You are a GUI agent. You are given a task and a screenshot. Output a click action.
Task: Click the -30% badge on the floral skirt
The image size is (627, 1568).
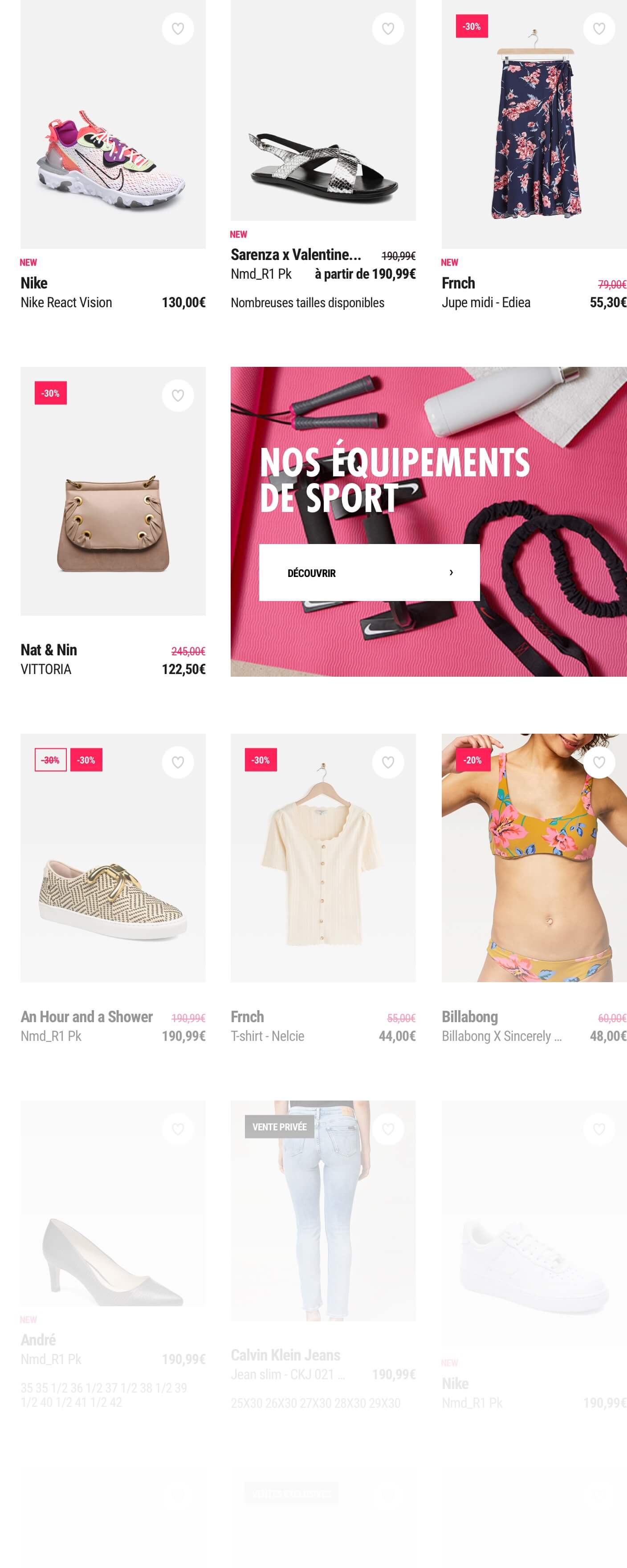472,26
